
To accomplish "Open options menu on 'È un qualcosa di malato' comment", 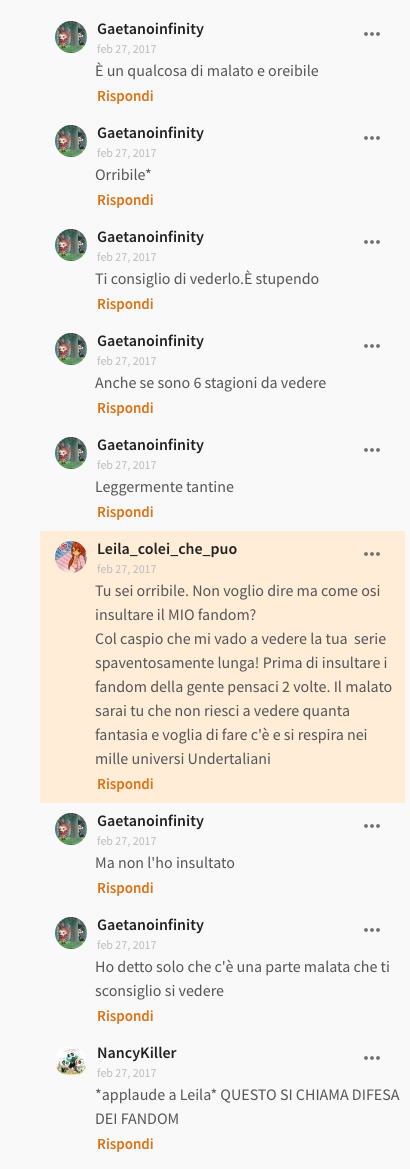I will coord(371,34).
